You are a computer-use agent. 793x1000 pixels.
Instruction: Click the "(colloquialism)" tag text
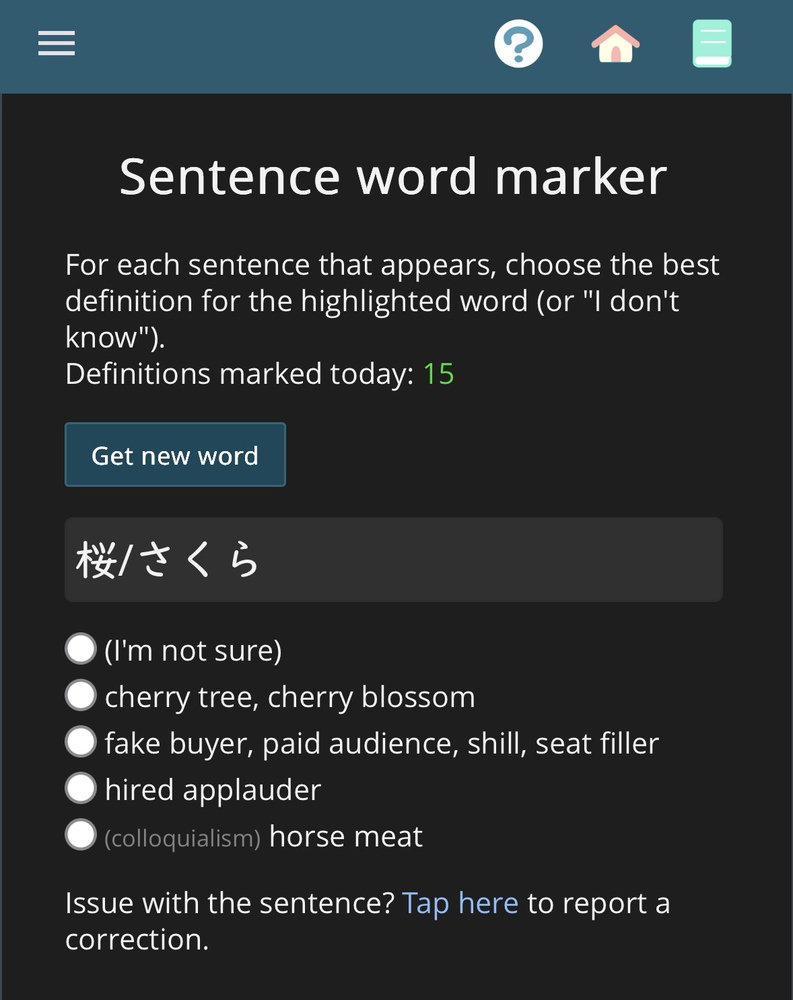pyautogui.click(x=182, y=838)
